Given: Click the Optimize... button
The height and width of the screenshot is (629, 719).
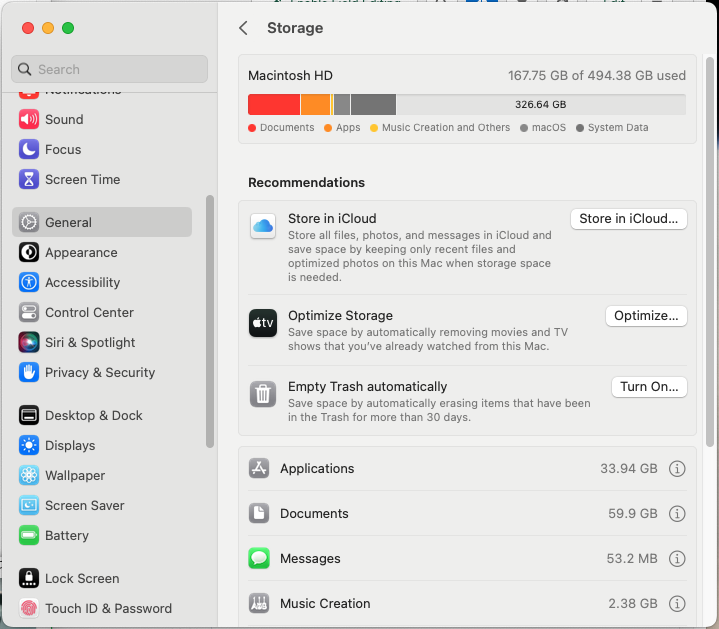Looking at the screenshot, I should click(x=646, y=316).
